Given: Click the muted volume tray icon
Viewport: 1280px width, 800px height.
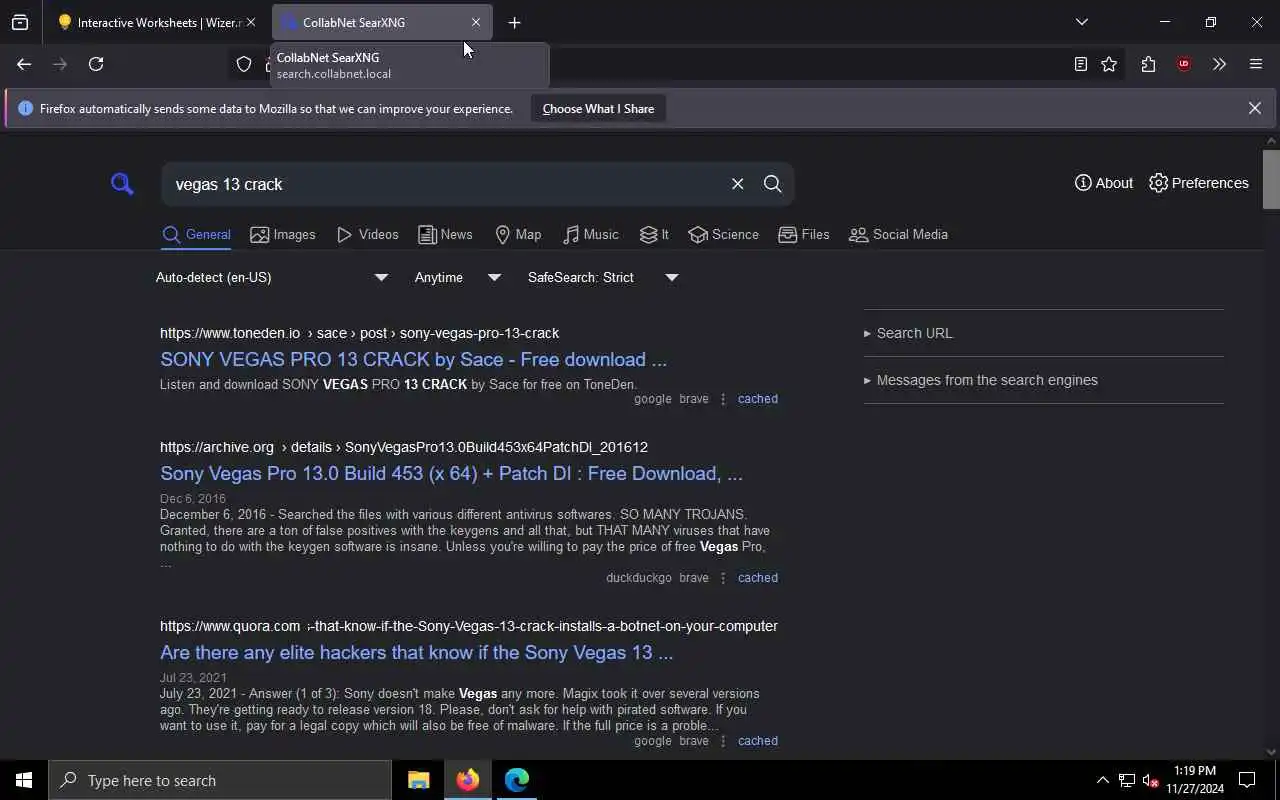Looking at the screenshot, I should tap(1150, 780).
